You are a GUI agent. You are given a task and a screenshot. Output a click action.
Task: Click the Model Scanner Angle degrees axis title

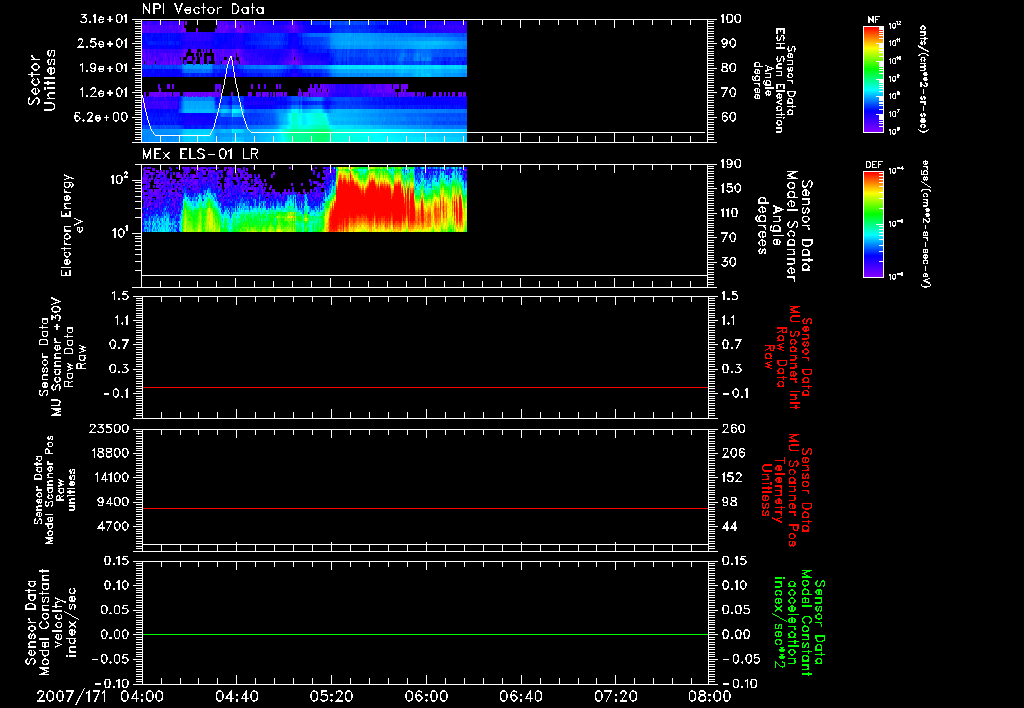coord(784,225)
